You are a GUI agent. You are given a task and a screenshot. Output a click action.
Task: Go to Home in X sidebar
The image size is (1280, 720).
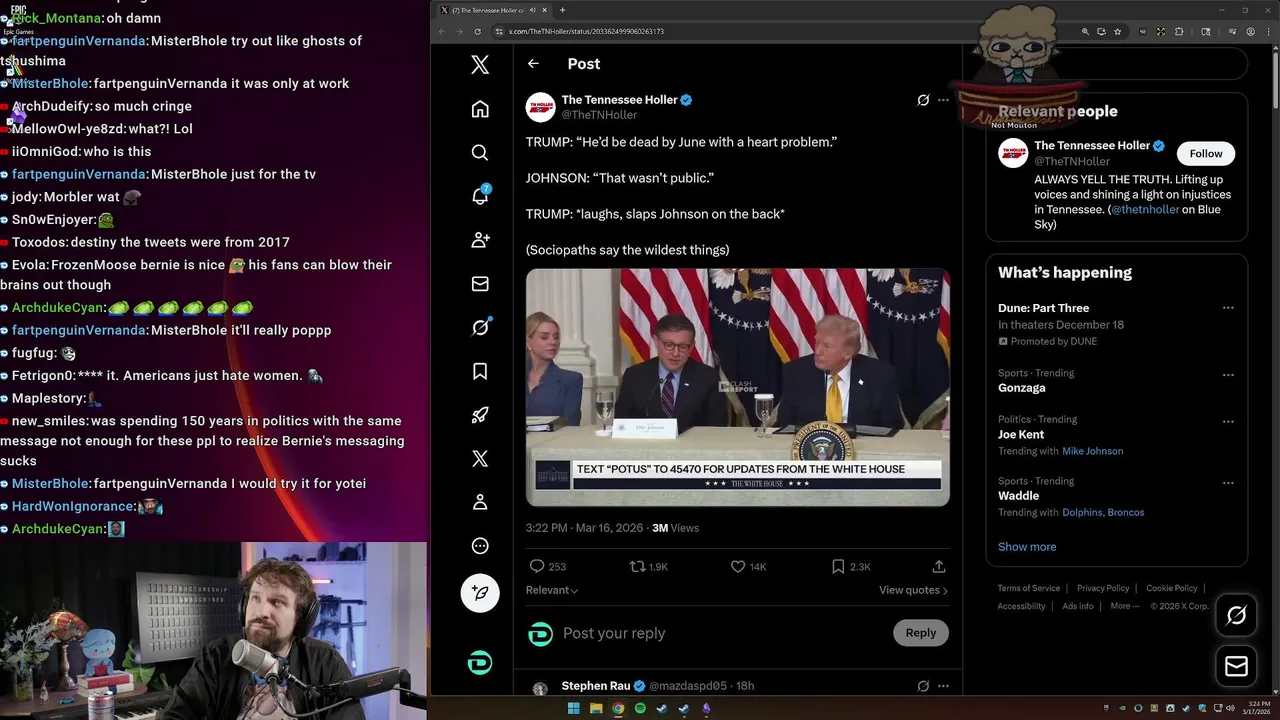(x=480, y=109)
